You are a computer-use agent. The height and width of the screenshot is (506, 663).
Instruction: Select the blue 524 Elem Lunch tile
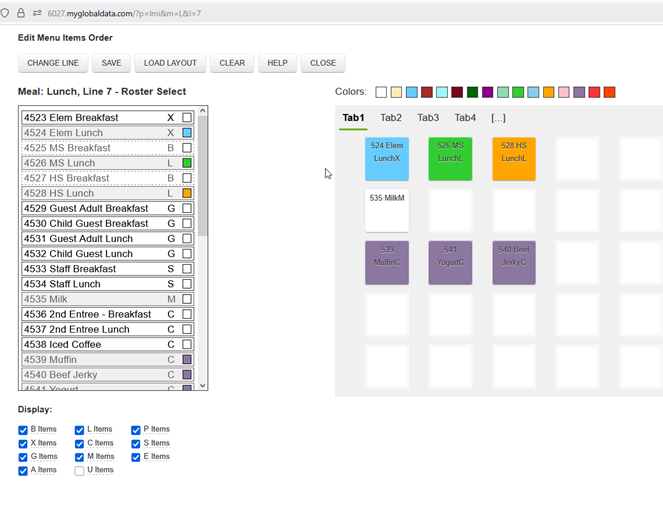coord(387,159)
